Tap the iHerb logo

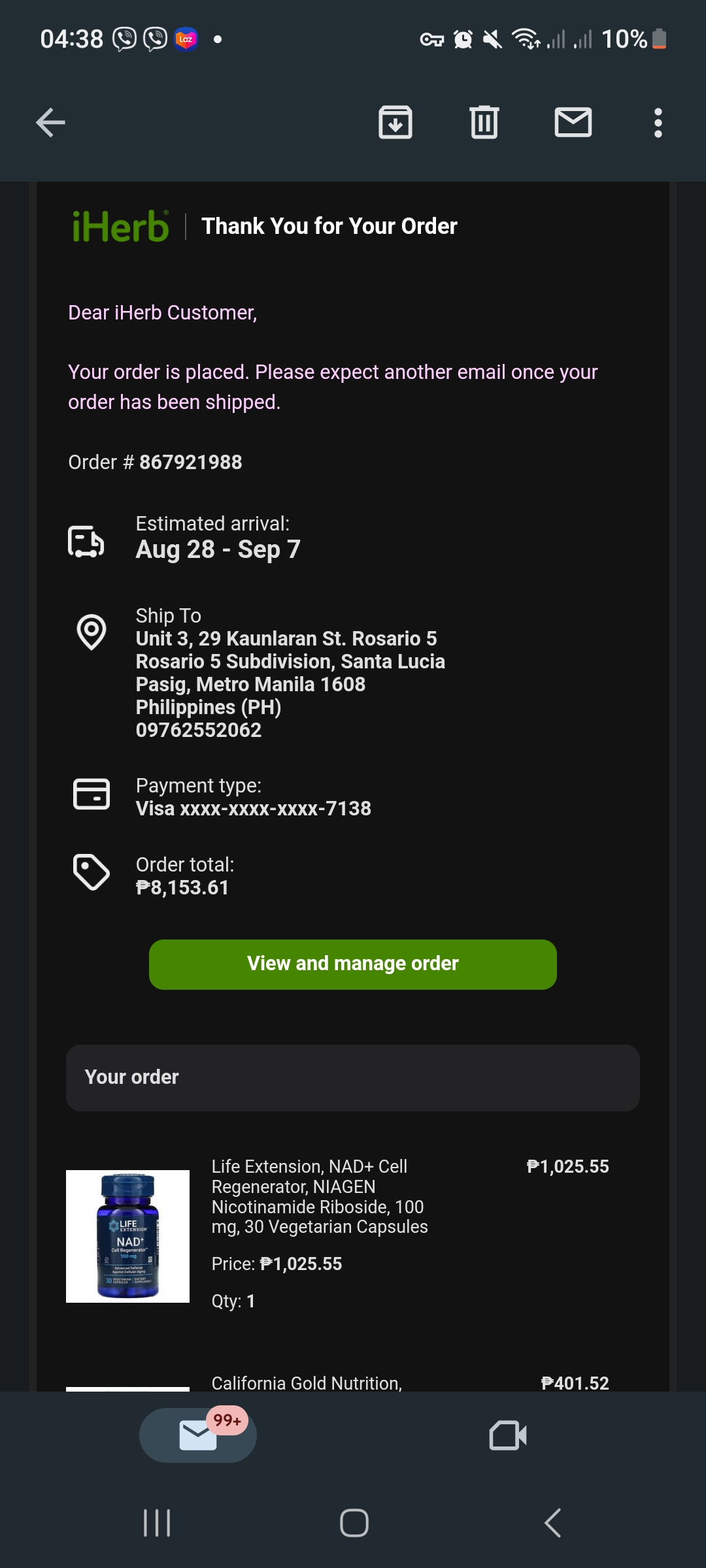tap(120, 227)
